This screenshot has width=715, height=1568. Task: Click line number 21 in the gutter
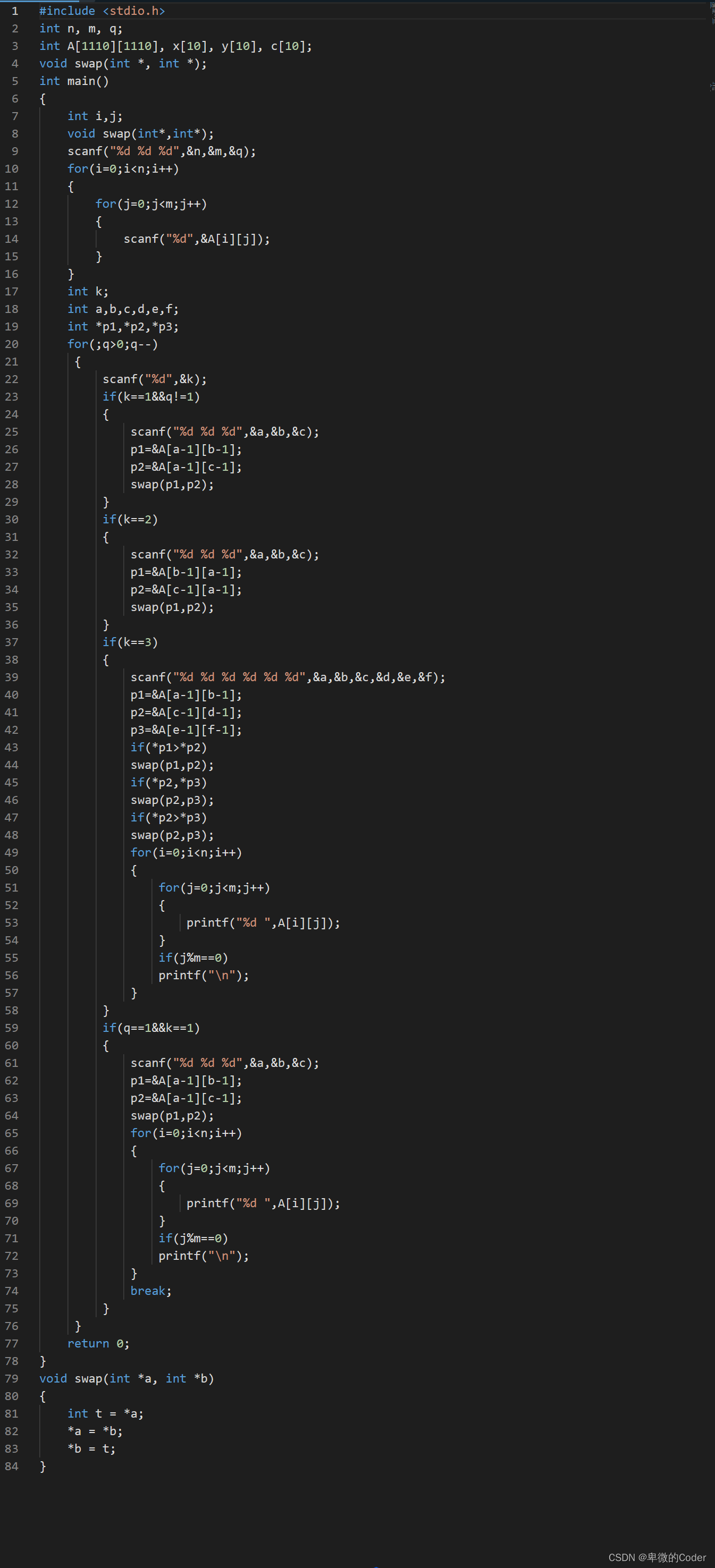tap(12, 361)
